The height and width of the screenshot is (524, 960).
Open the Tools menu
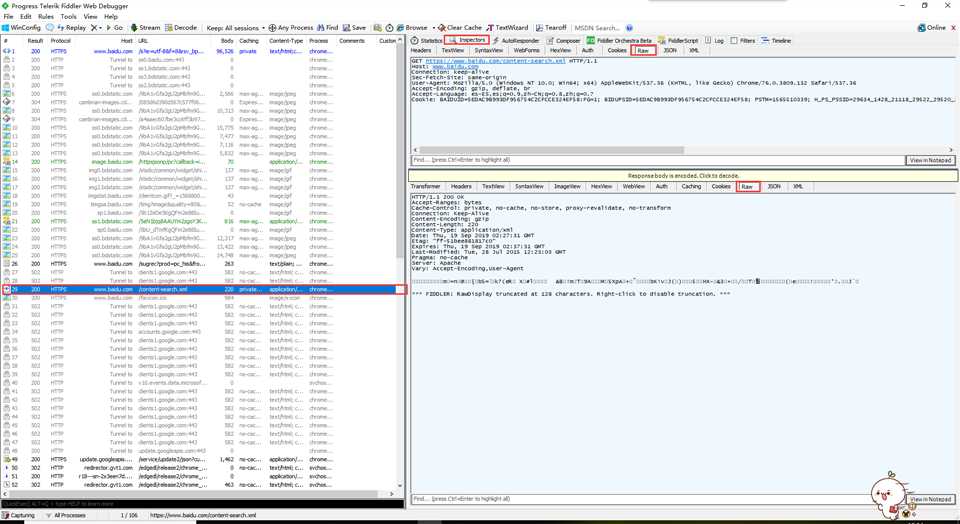pyautogui.click(x=69, y=17)
